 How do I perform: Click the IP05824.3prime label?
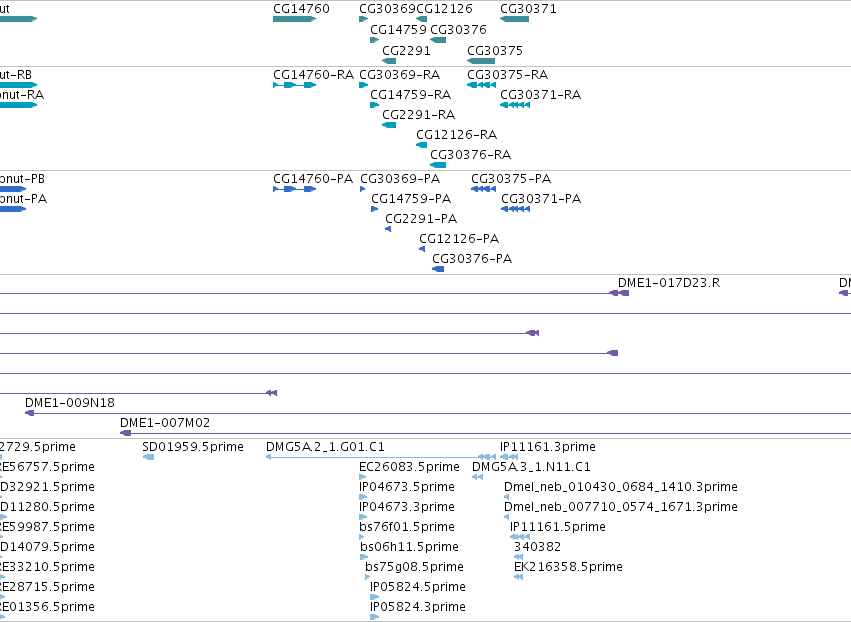click(418, 607)
